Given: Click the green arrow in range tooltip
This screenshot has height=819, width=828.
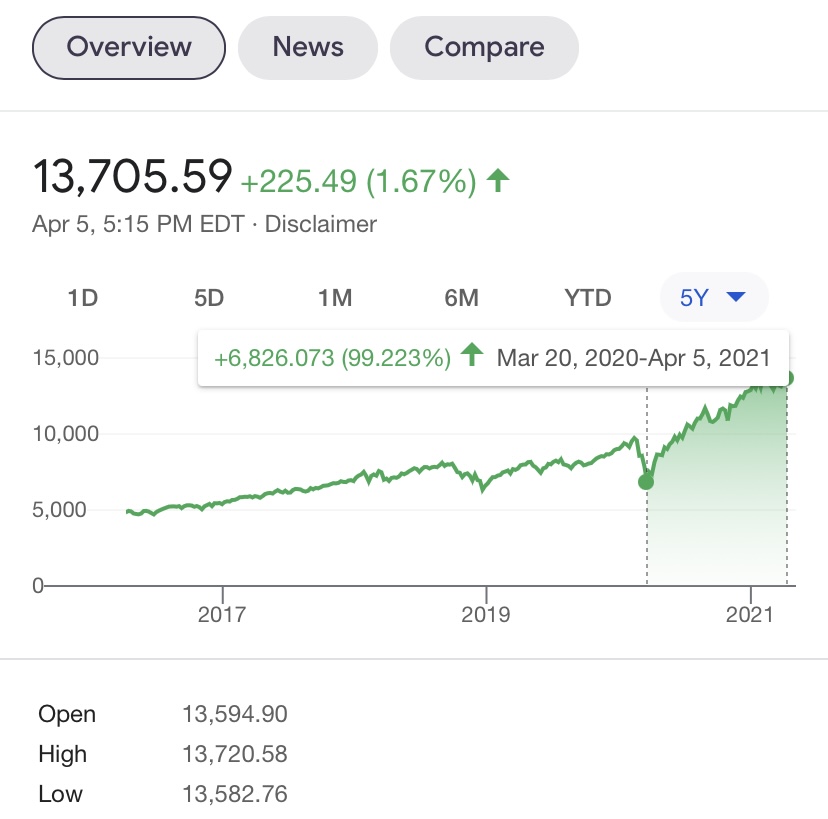Looking at the screenshot, I should pos(472,354).
